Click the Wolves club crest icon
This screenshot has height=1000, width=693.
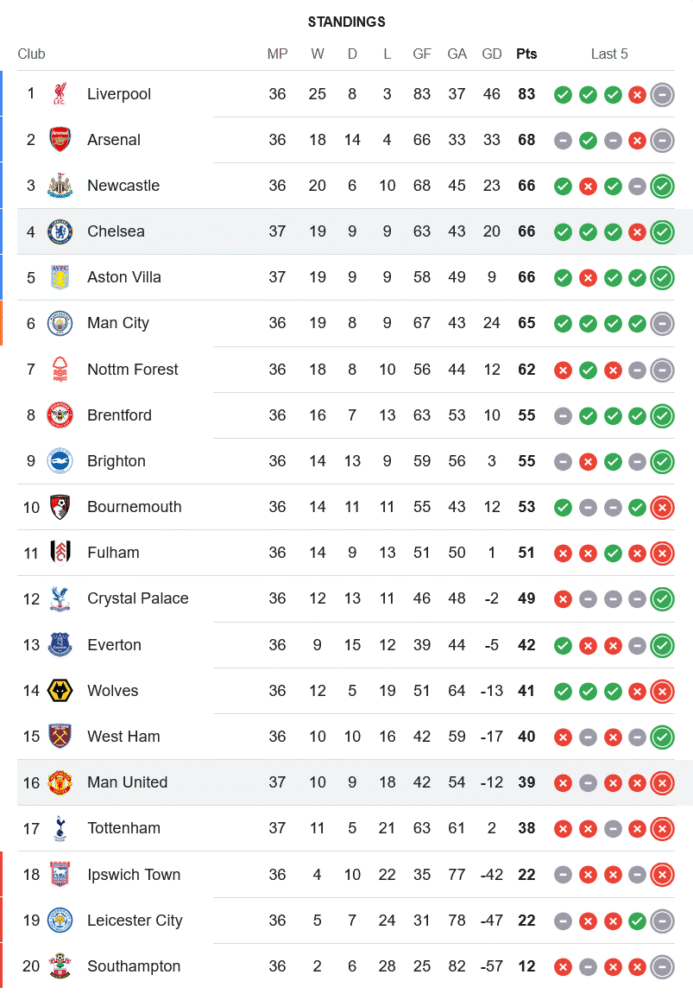pyautogui.click(x=60, y=691)
